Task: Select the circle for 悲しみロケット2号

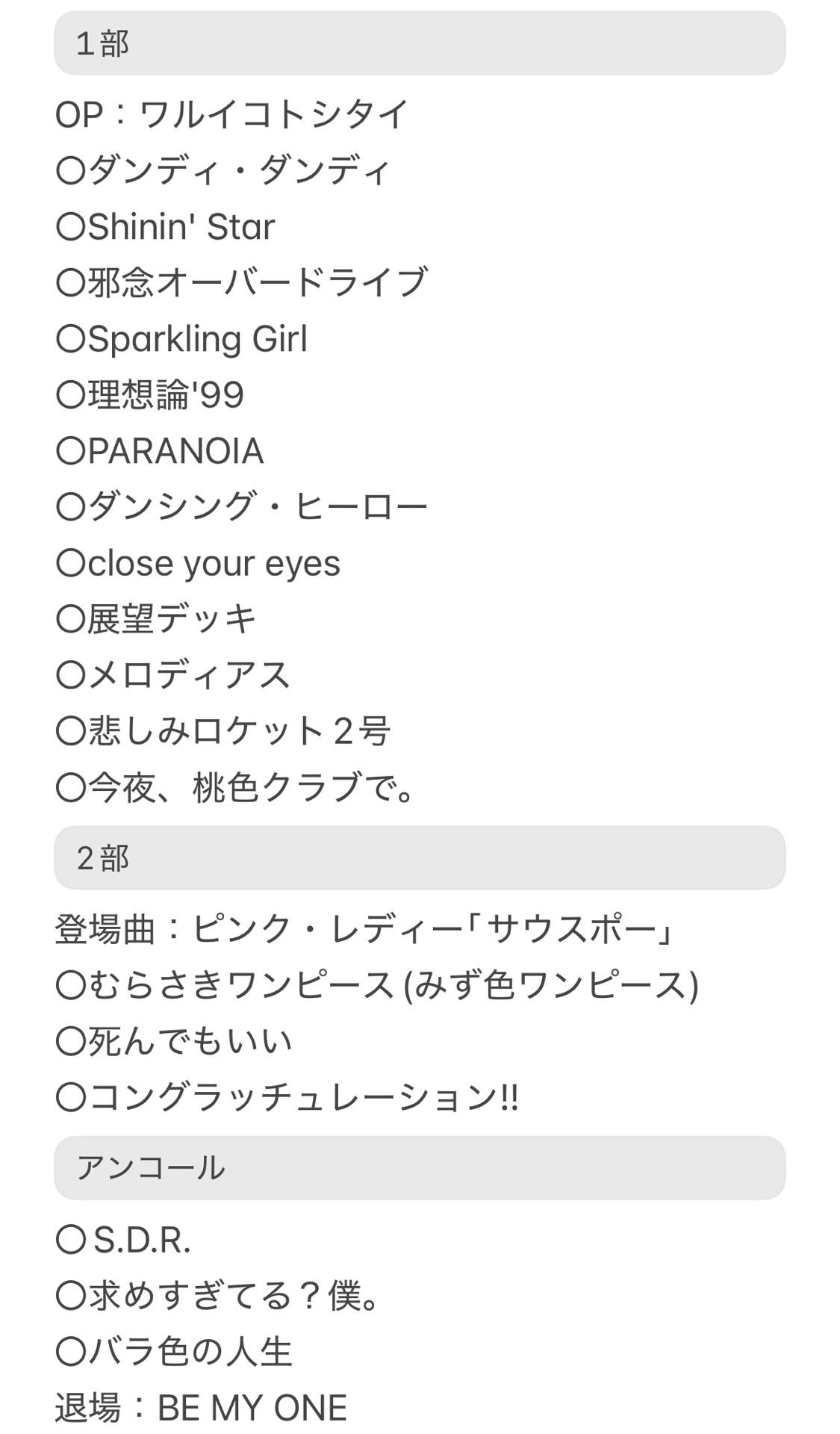Action: [71, 731]
